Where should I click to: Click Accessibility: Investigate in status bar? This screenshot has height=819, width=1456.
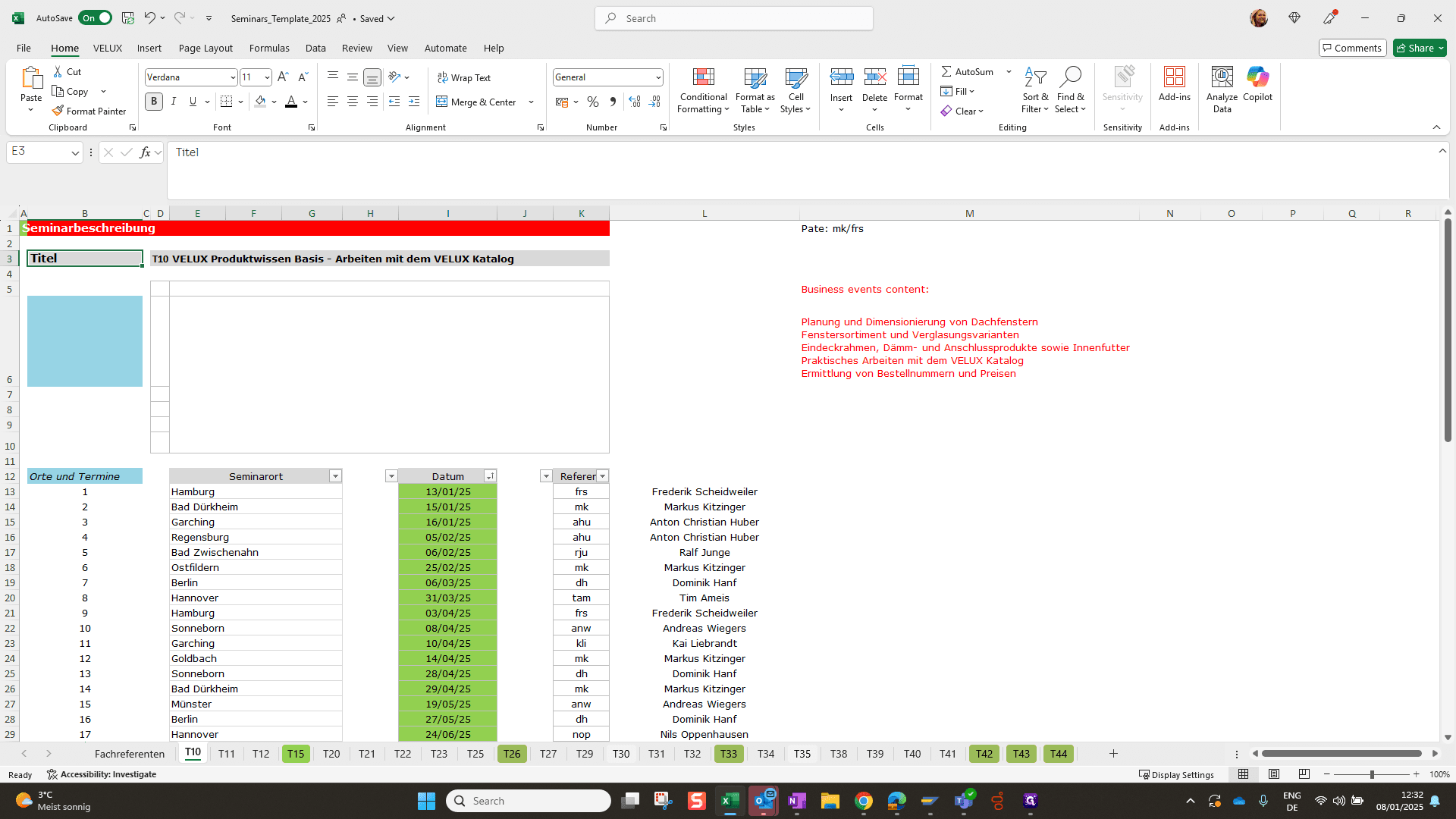[x=102, y=774]
